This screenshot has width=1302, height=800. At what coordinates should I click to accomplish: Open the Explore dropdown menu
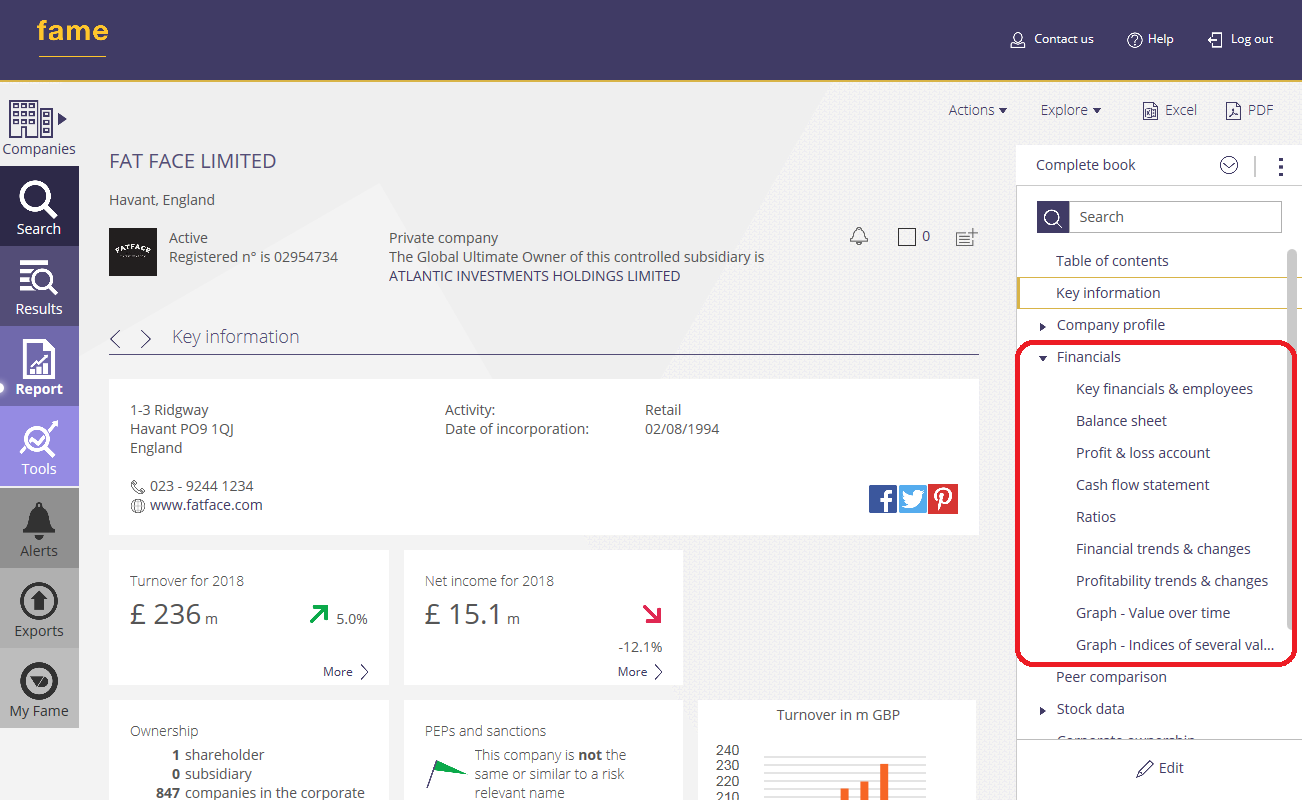[1070, 110]
